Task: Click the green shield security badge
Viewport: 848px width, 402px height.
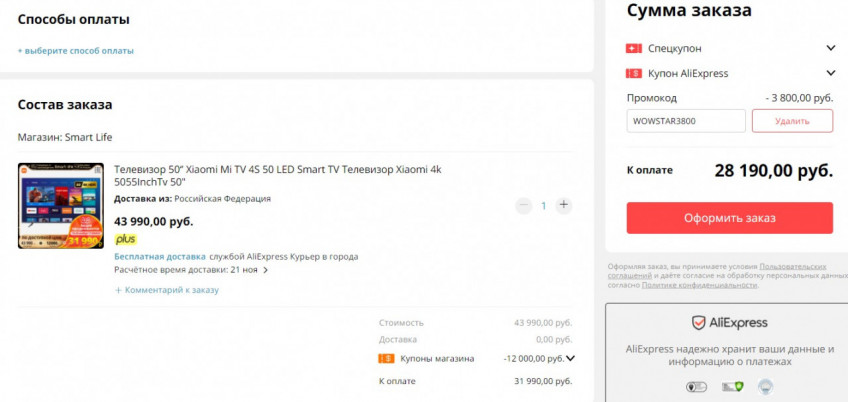Action: click(733, 386)
